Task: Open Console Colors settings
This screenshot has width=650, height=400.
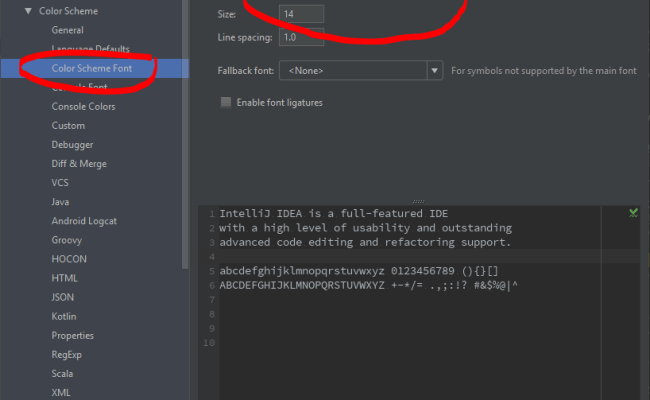Action: (83, 107)
